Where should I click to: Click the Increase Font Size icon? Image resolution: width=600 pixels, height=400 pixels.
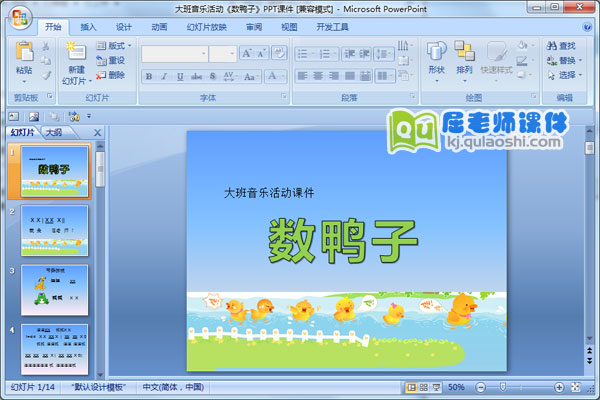pos(246,54)
